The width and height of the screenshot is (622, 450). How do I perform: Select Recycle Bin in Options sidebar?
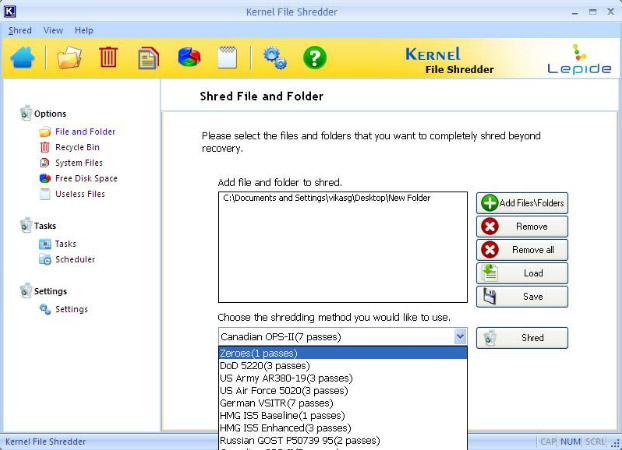coord(77,147)
